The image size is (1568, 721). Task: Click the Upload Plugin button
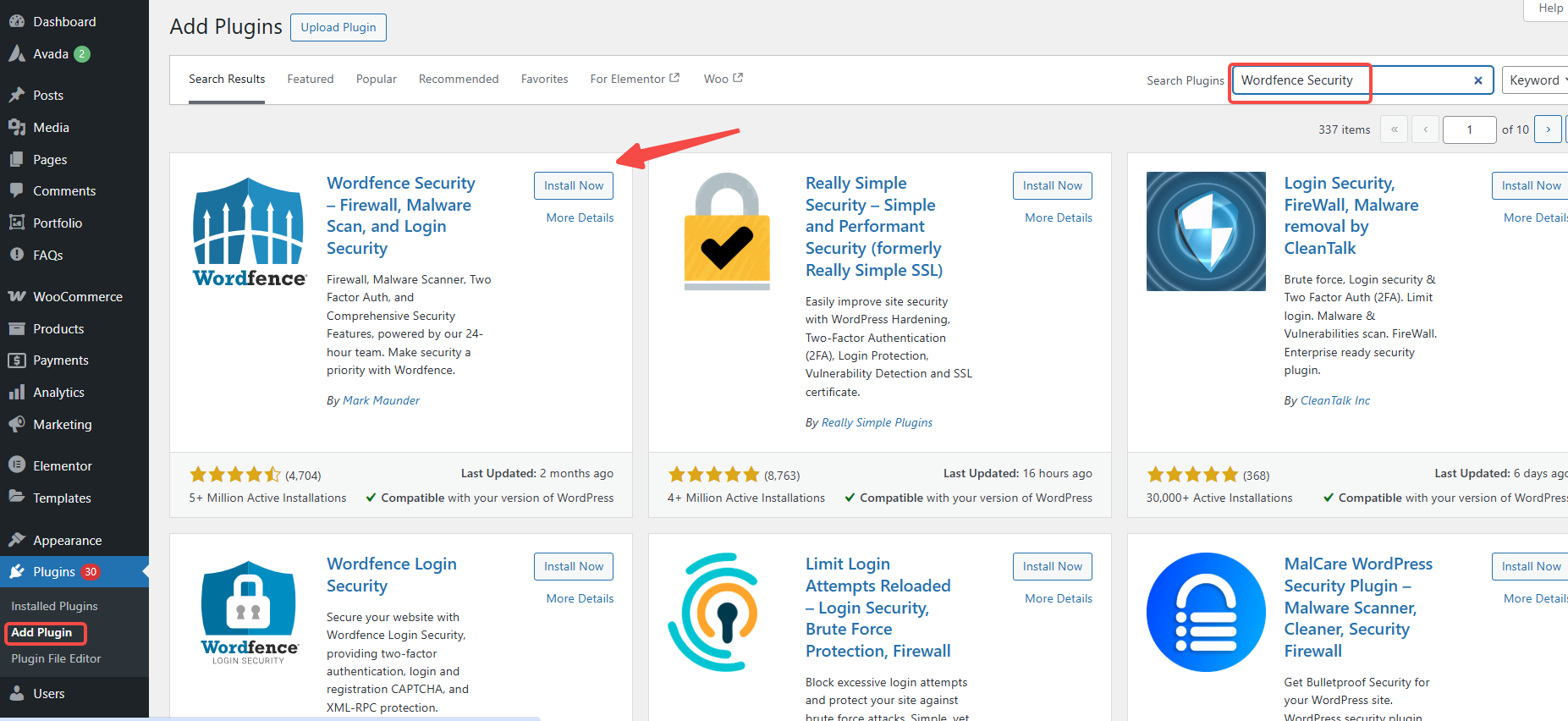coord(338,27)
